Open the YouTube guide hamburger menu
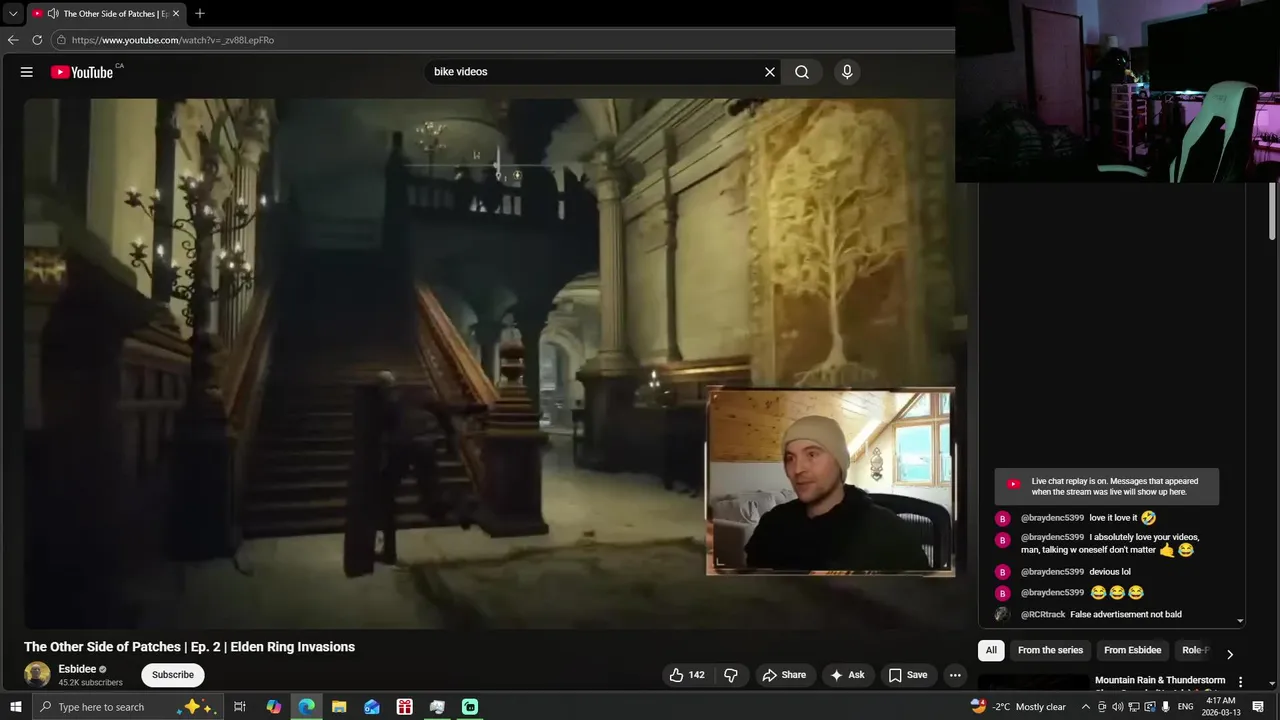 (27, 72)
